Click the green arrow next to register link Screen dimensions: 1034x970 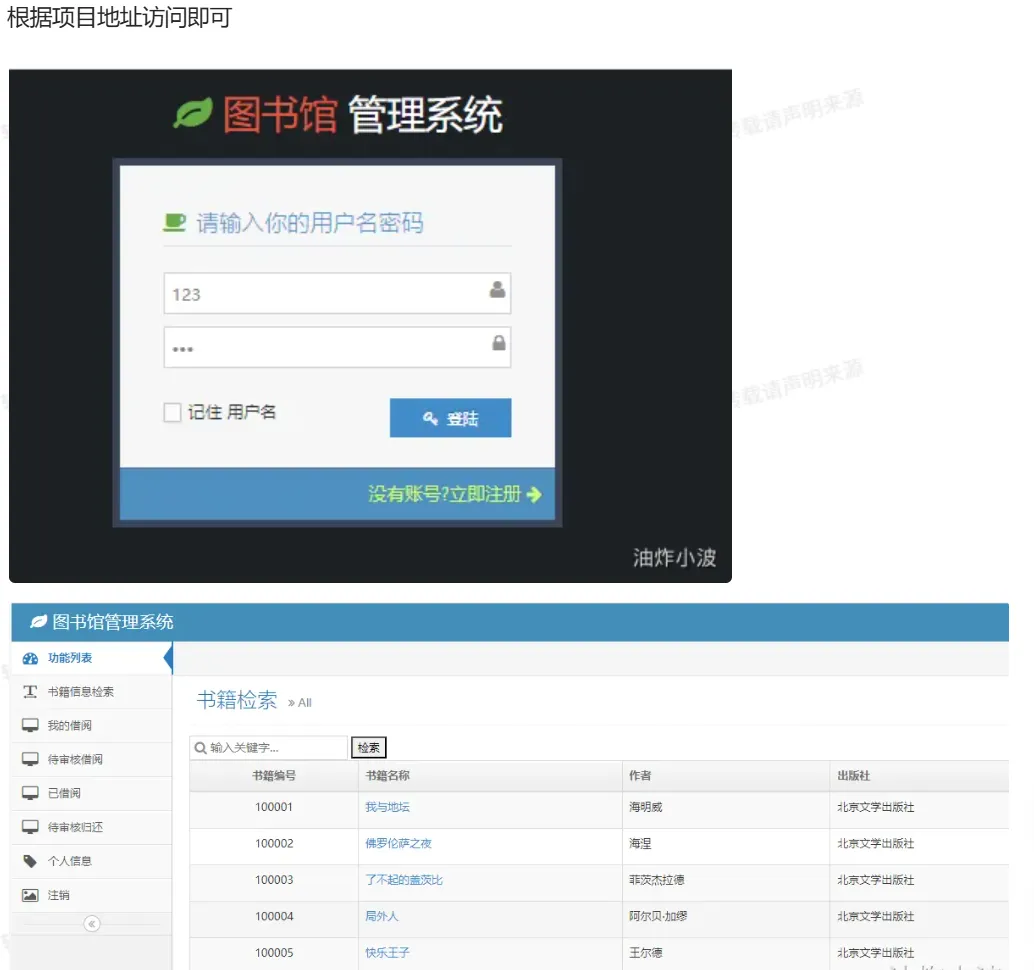(534, 494)
